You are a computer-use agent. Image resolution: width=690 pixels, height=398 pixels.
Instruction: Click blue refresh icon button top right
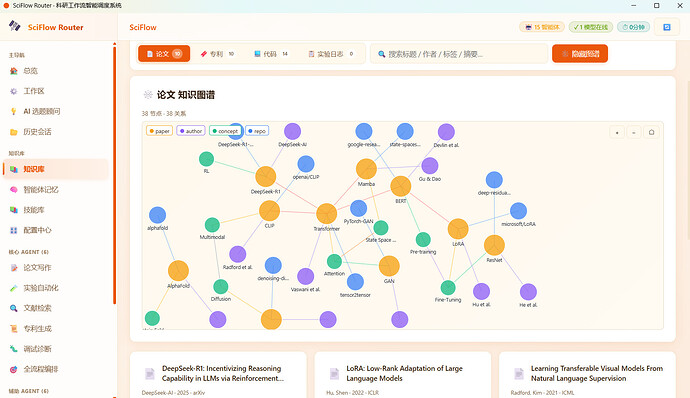click(x=667, y=27)
